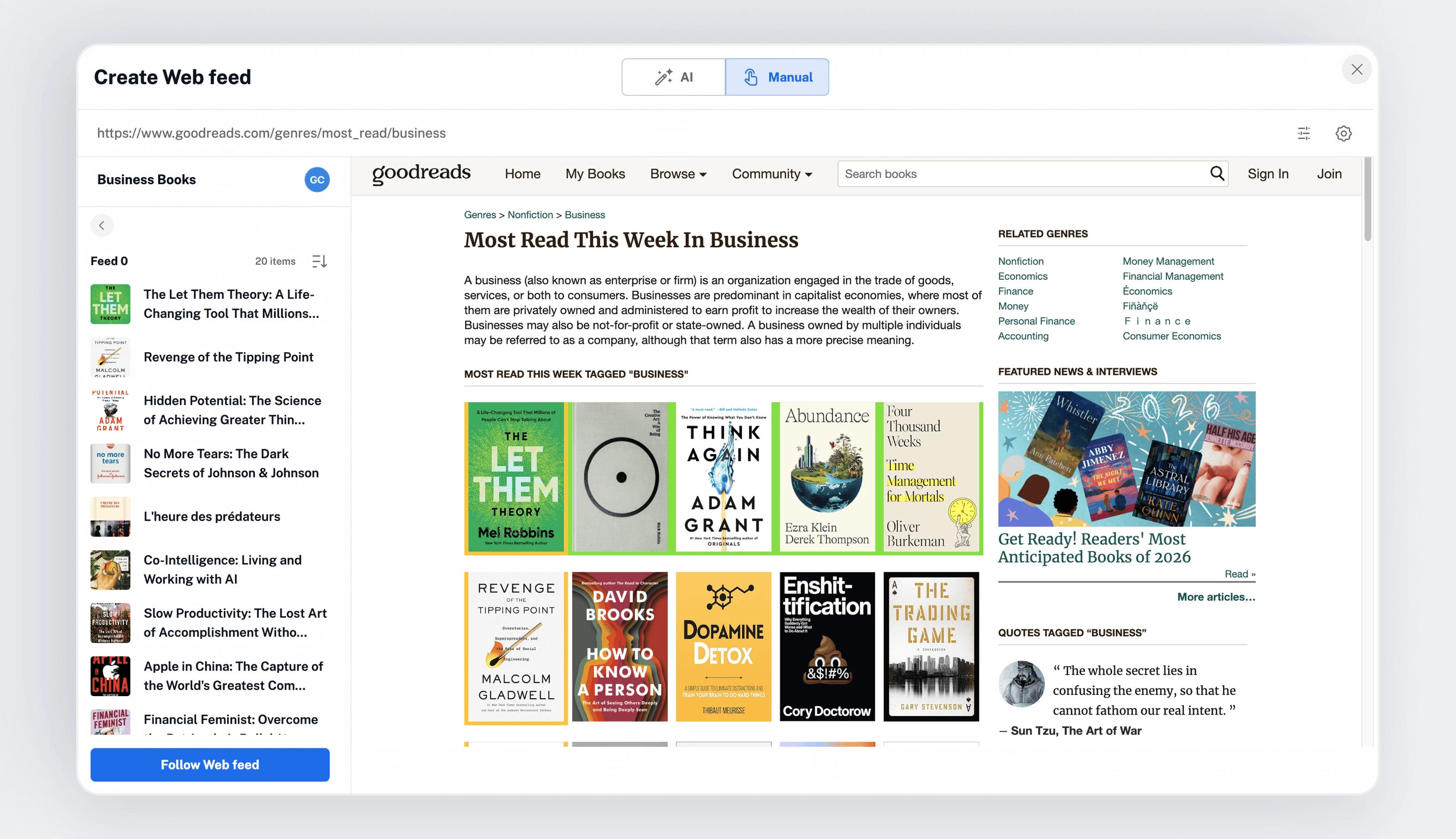Click the filter sliders icon beside URL
The height and width of the screenshot is (839, 1456).
1303,133
